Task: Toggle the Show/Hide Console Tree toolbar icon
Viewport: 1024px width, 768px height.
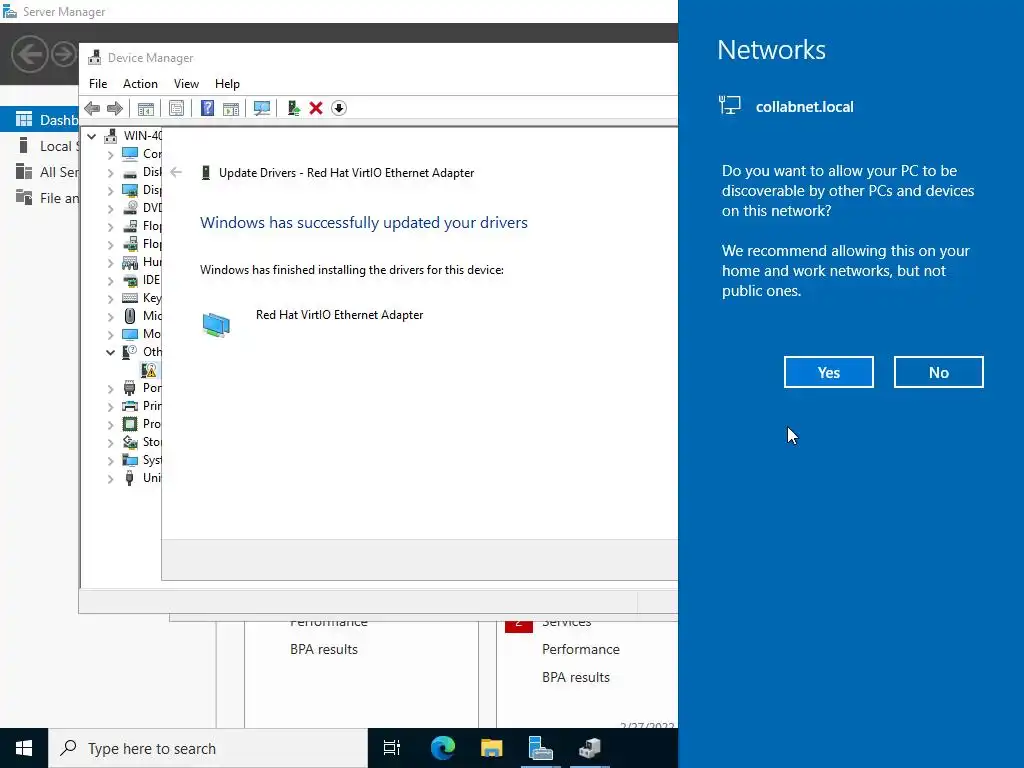Action: coord(146,108)
